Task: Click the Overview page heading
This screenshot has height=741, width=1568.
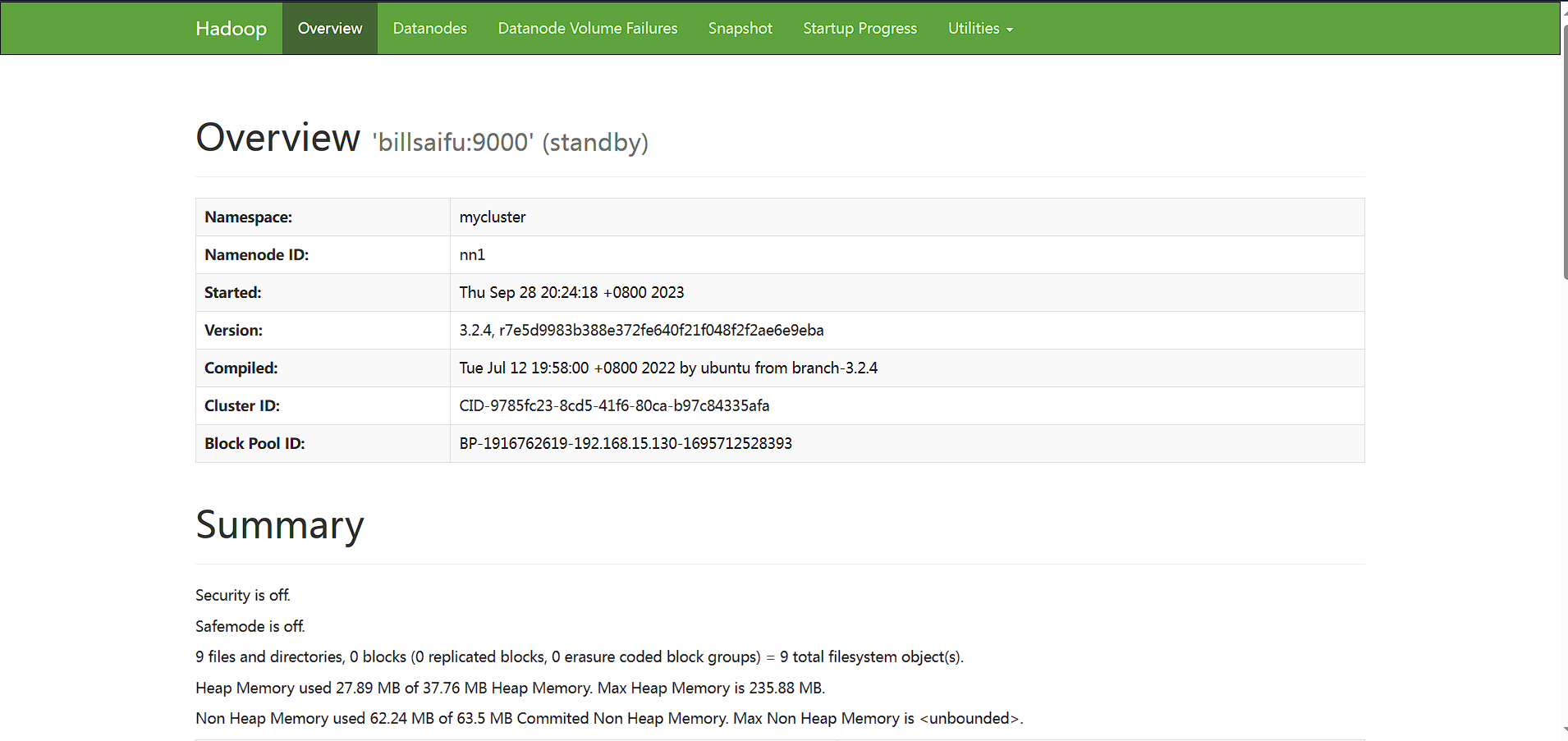Action: click(278, 137)
